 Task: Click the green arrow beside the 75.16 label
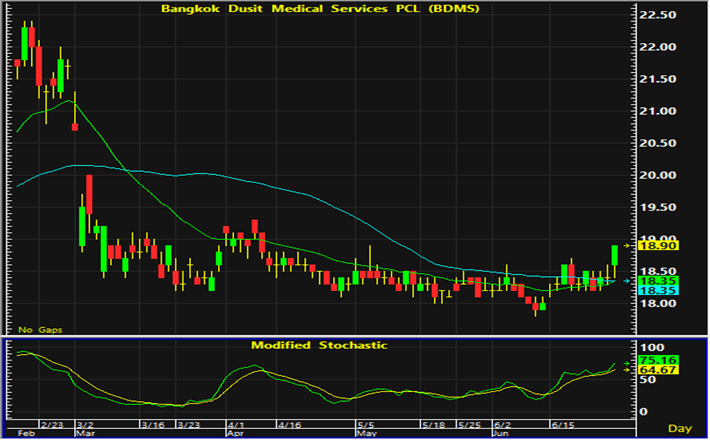pos(626,363)
